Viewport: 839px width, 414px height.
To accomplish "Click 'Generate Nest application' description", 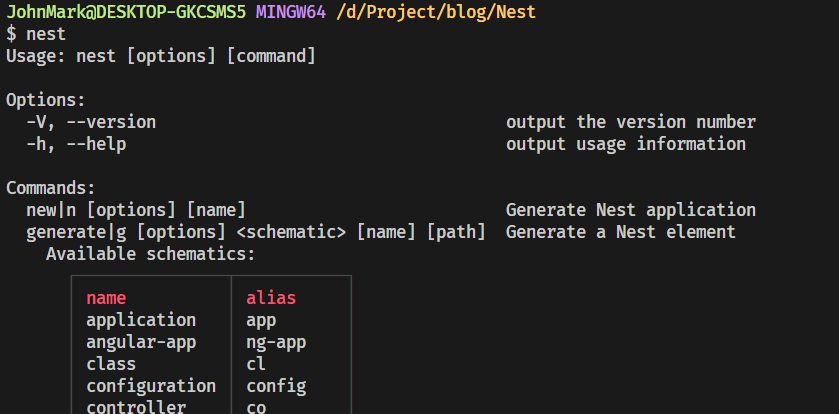I will click(631, 210).
